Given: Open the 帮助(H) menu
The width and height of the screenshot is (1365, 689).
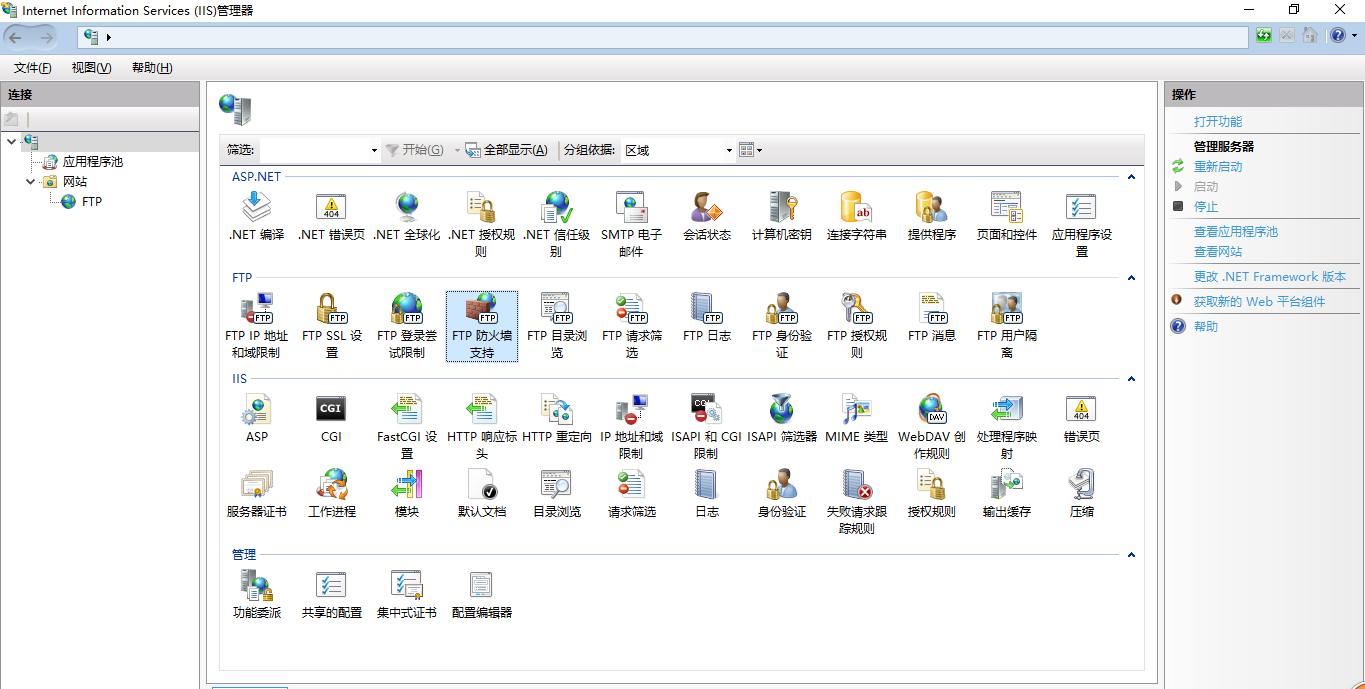Looking at the screenshot, I should [152, 68].
